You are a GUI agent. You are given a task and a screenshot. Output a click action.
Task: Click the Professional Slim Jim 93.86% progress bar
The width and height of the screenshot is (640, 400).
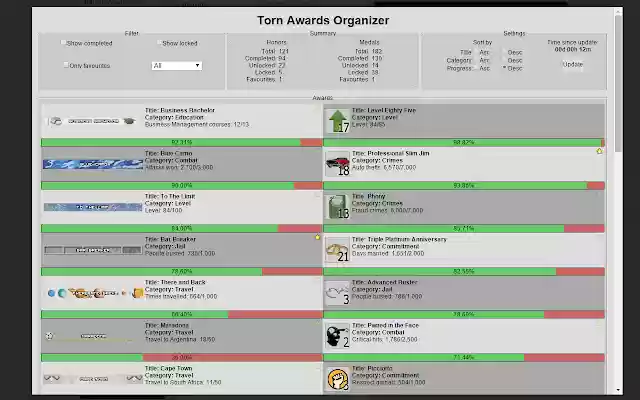(464, 186)
